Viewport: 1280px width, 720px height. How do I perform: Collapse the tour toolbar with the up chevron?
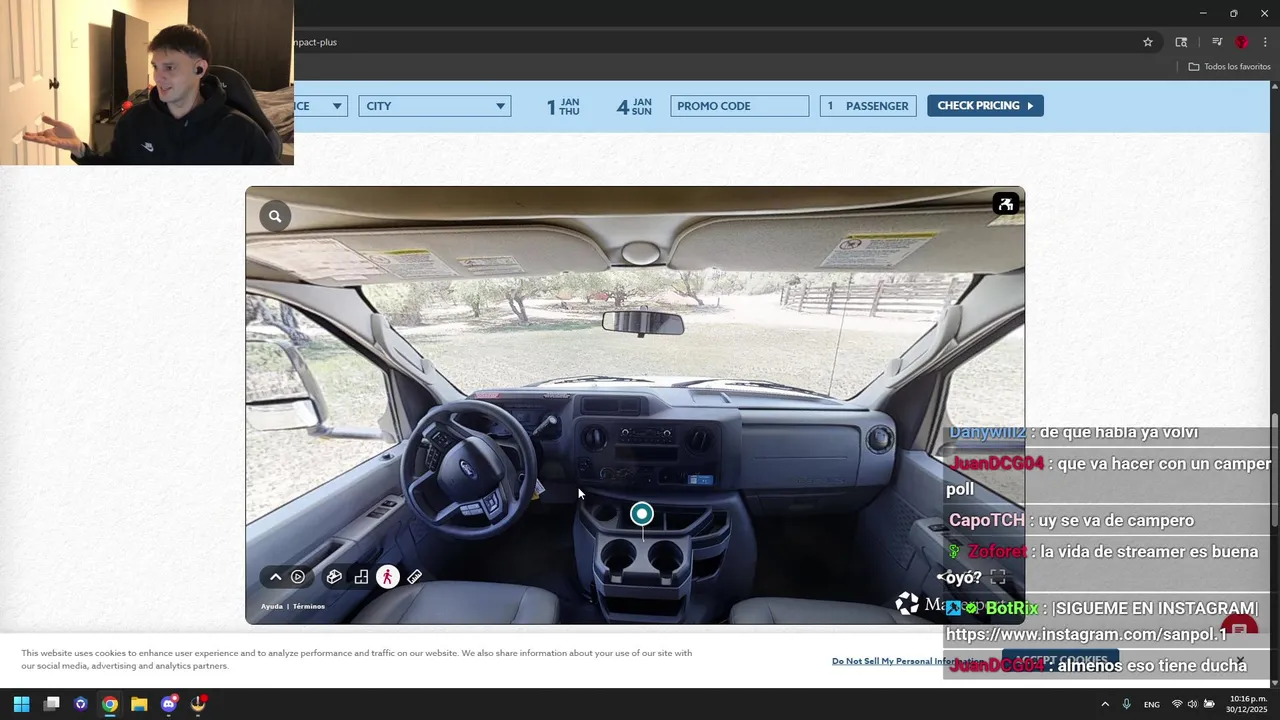coord(276,577)
